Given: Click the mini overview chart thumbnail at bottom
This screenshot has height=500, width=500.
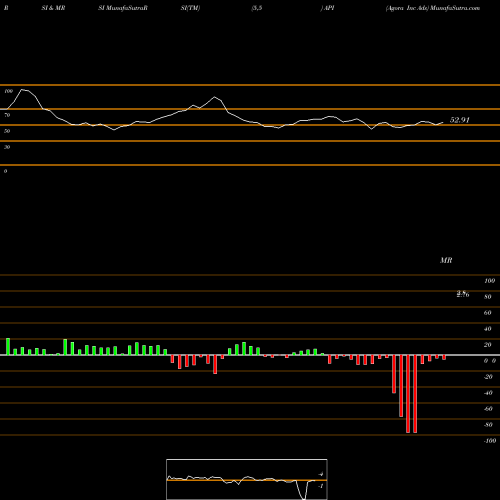Looking at the screenshot, I should point(247,479).
